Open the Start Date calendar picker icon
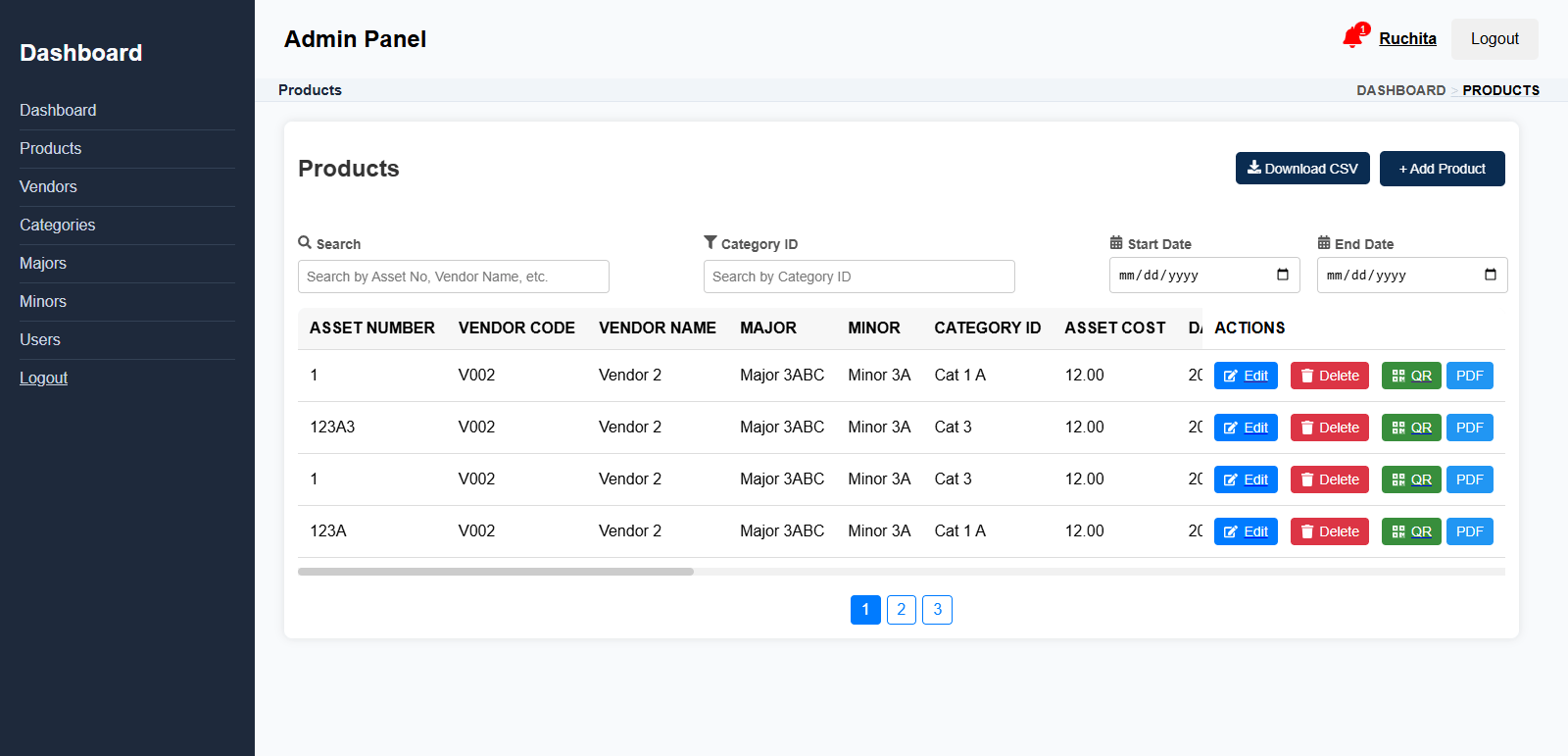1568x756 pixels. pos(1282,275)
